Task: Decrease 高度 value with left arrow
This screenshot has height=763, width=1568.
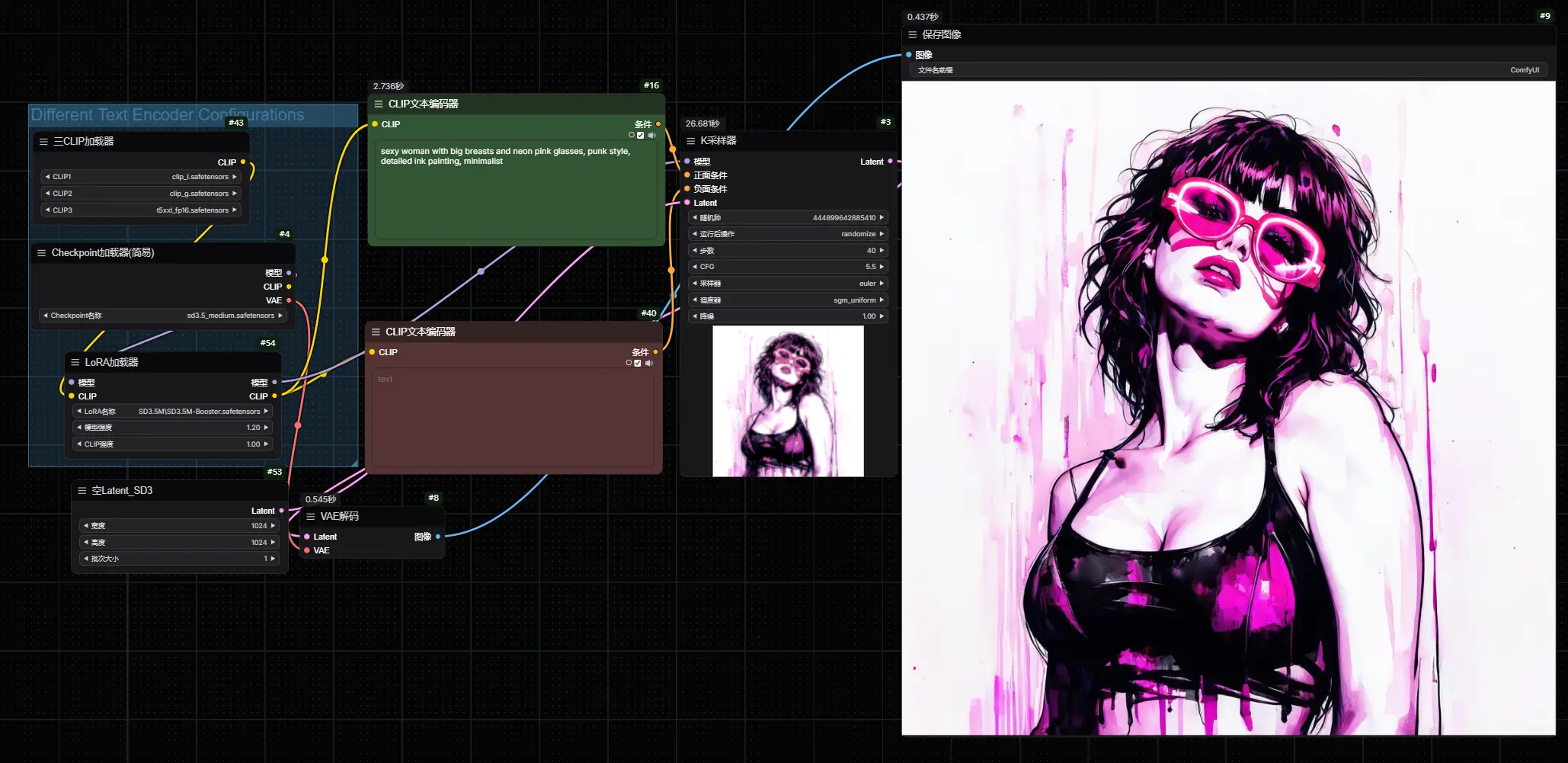Action: 85,543
